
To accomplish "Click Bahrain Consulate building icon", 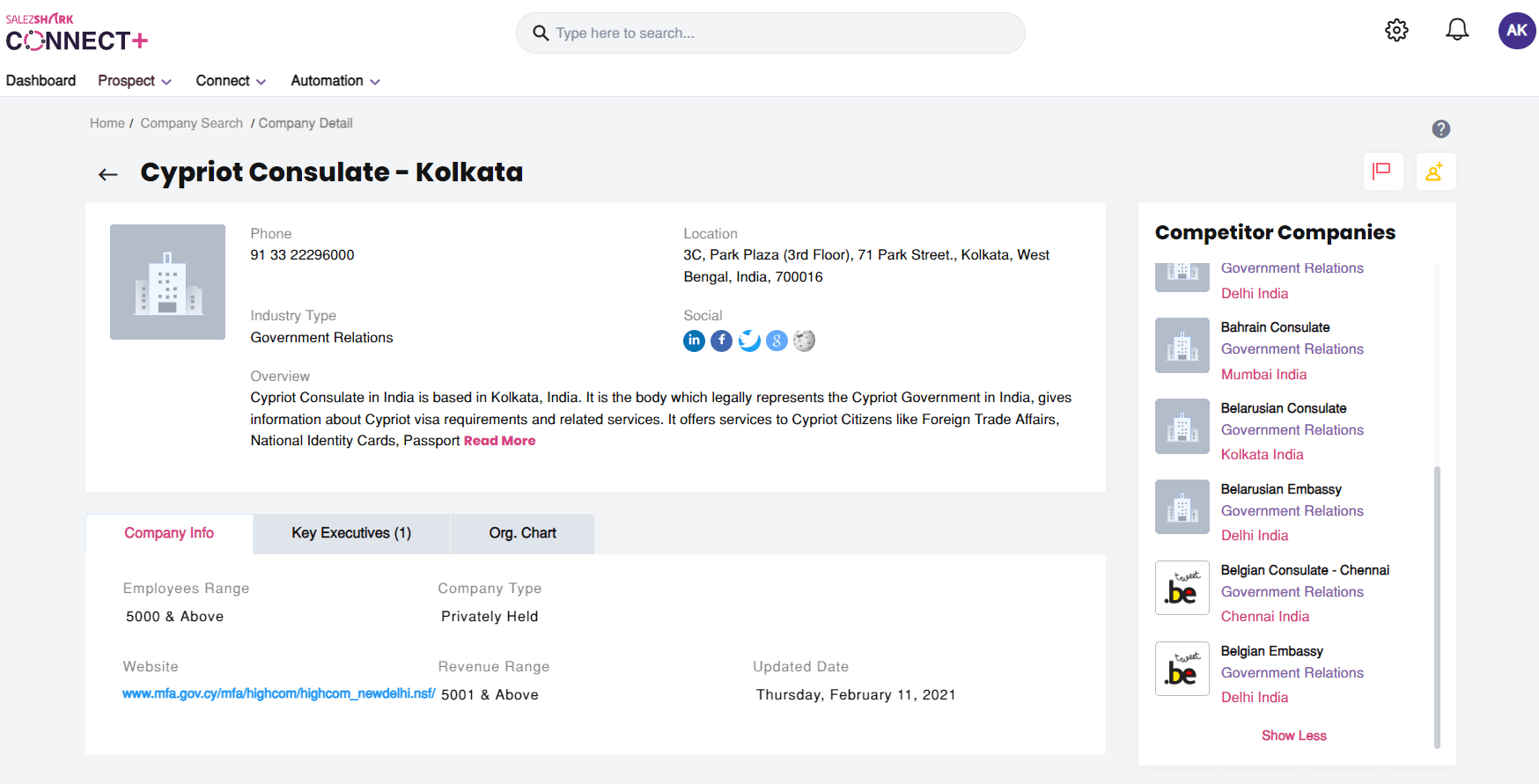I will point(1182,345).
